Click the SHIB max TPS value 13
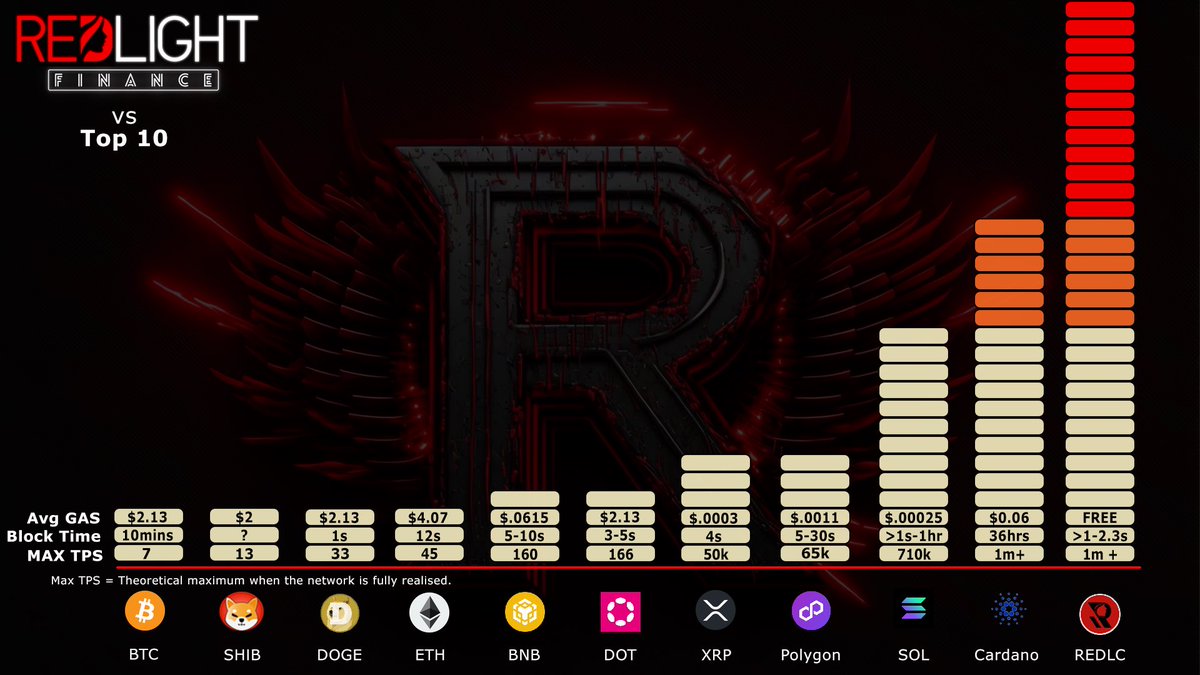Viewport: 1200px width, 675px height. tap(243, 553)
